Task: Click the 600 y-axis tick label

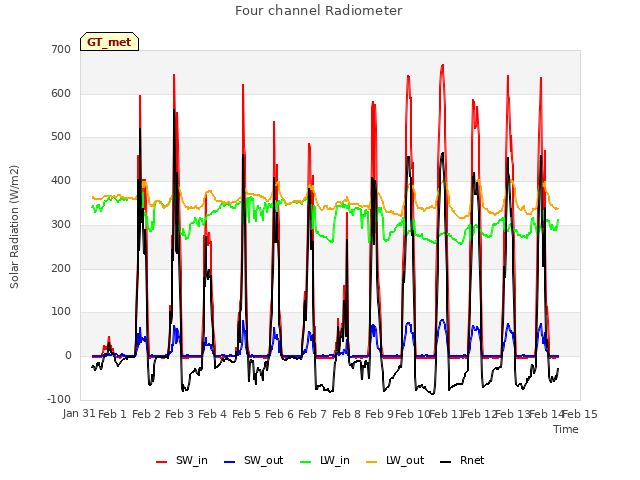Action: (61, 93)
